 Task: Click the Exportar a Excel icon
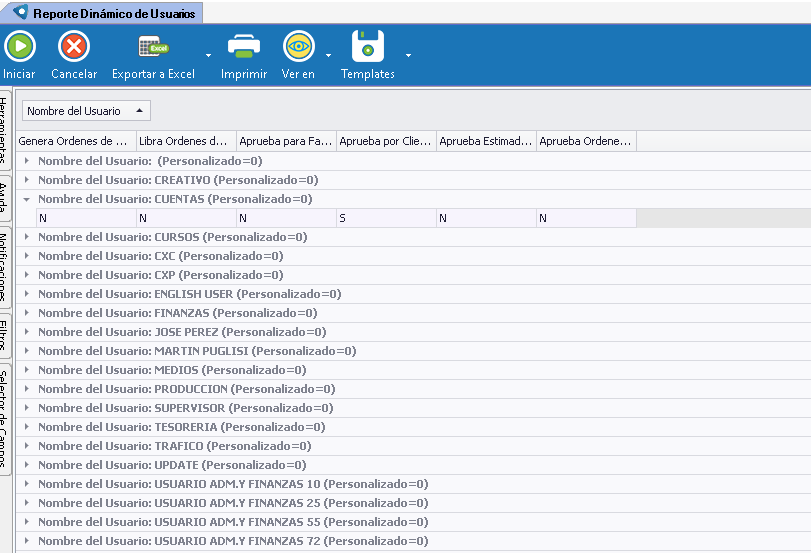click(x=154, y=47)
